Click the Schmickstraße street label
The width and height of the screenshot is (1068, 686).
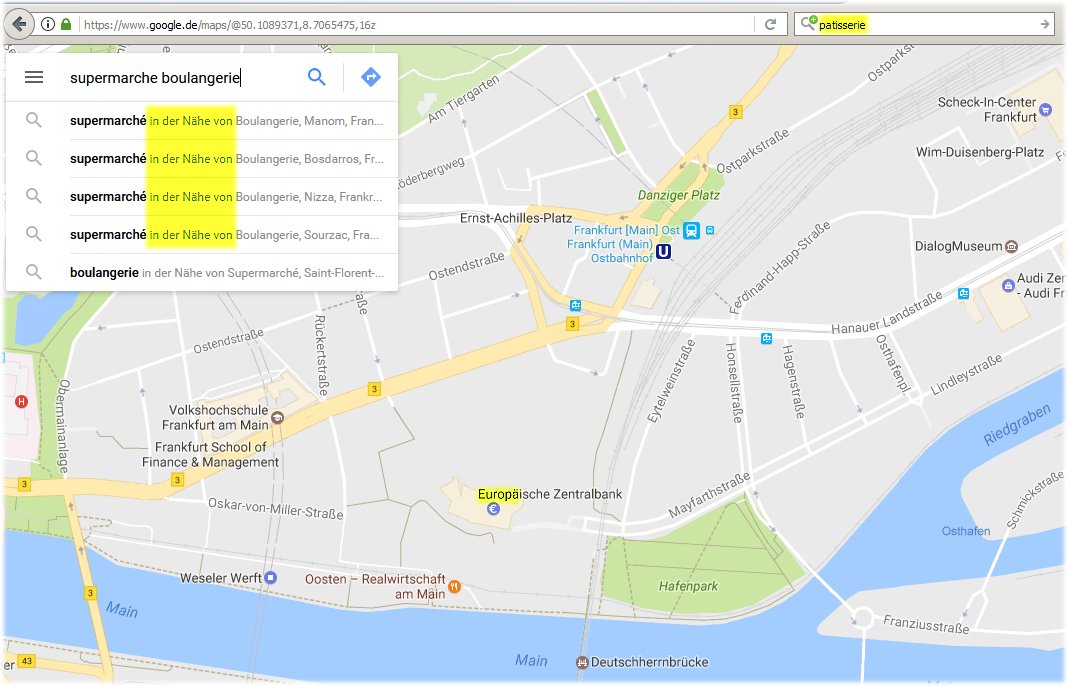tap(1034, 501)
